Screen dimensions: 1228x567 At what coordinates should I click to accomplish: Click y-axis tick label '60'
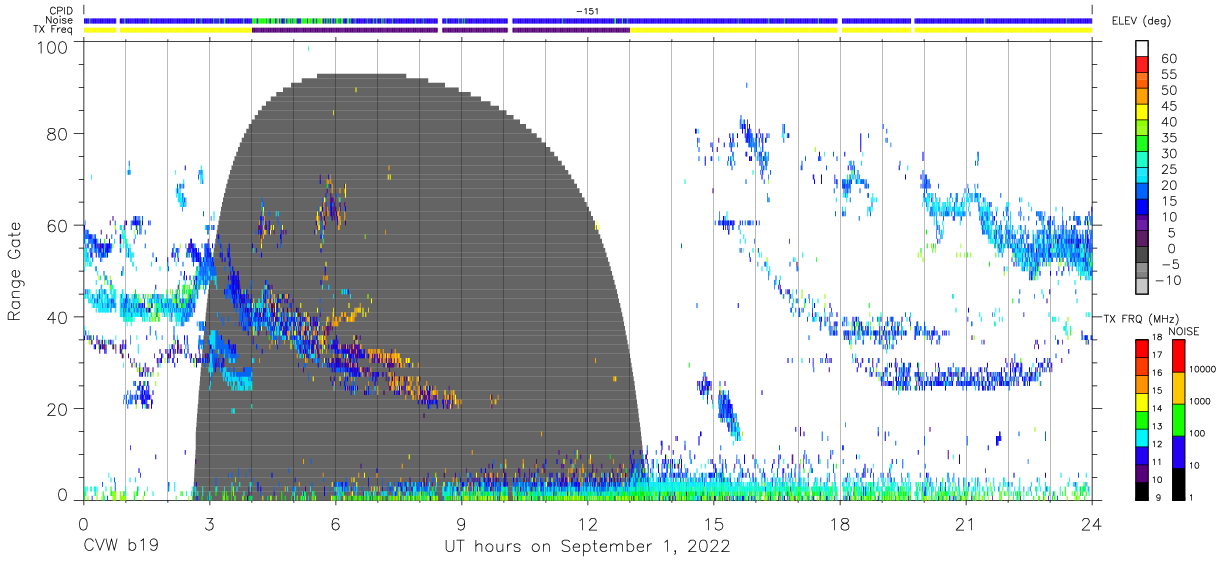58,226
